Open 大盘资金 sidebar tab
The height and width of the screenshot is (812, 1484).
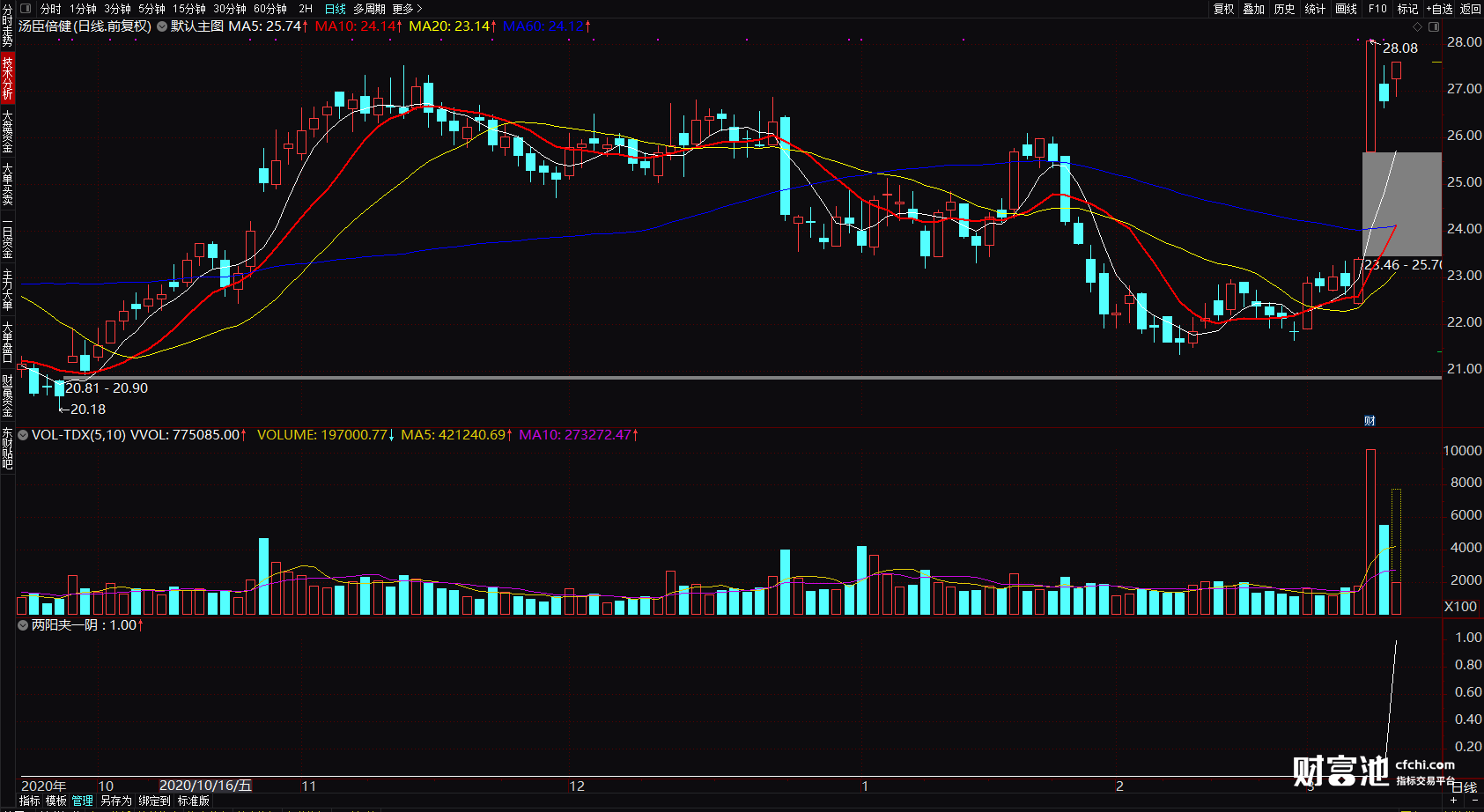click(x=7, y=131)
